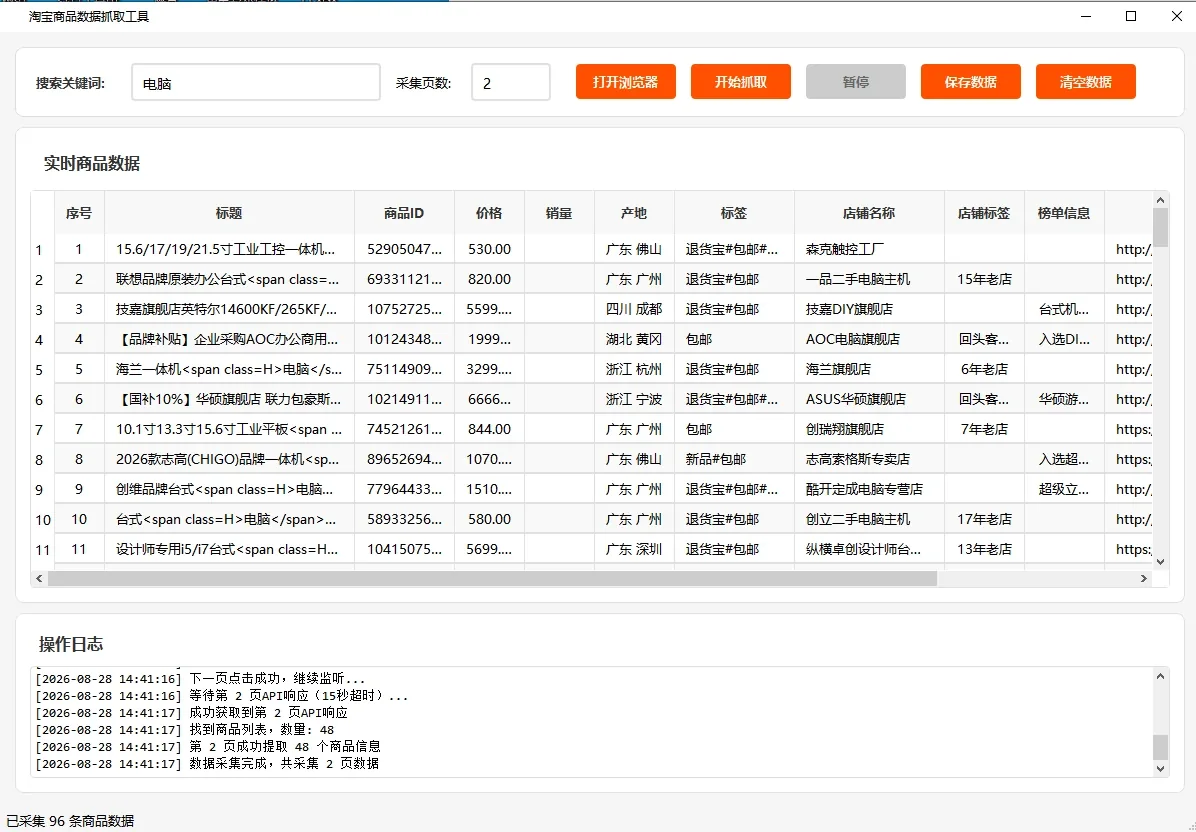The height and width of the screenshot is (832, 1196).
Task: Click the 销量 column header
Action: click(x=559, y=213)
